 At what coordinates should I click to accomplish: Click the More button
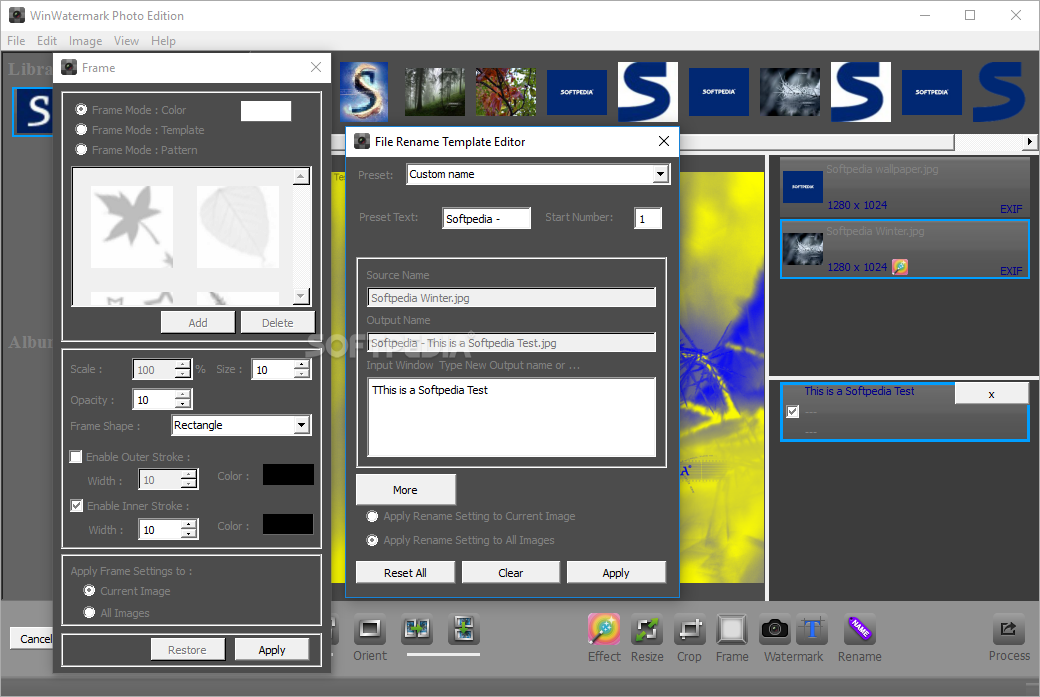point(405,489)
